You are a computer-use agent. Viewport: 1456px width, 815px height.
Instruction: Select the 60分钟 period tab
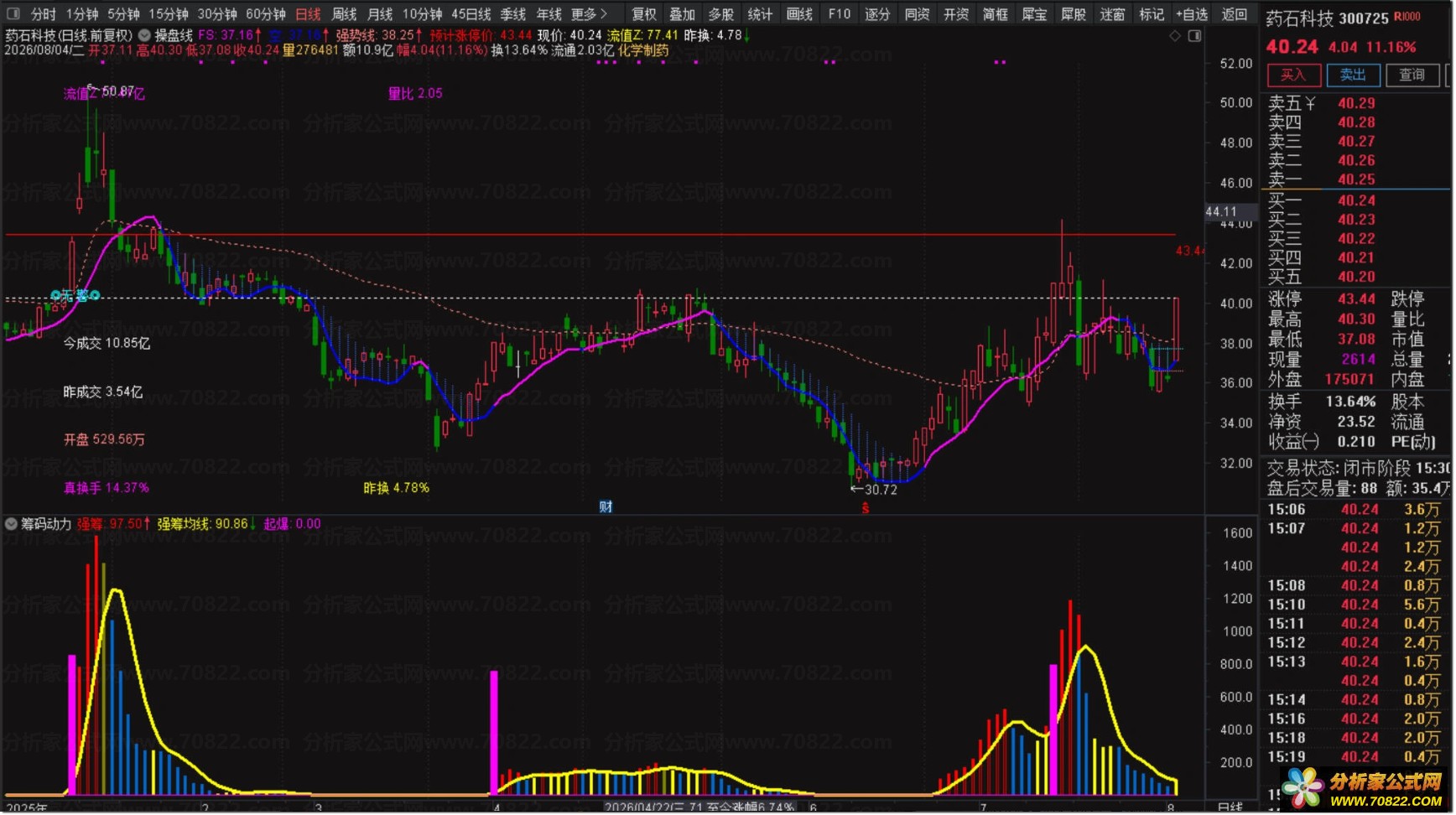(266, 14)
